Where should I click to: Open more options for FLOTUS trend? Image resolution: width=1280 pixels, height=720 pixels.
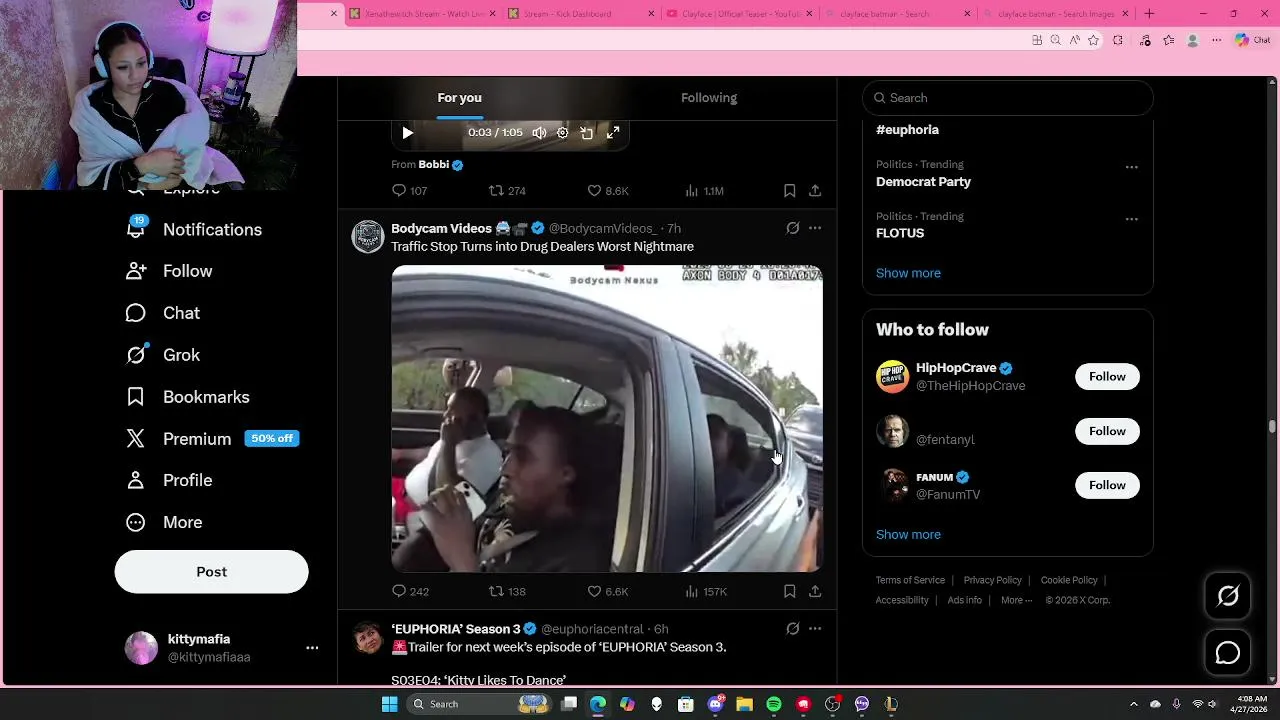[1131, 219]
